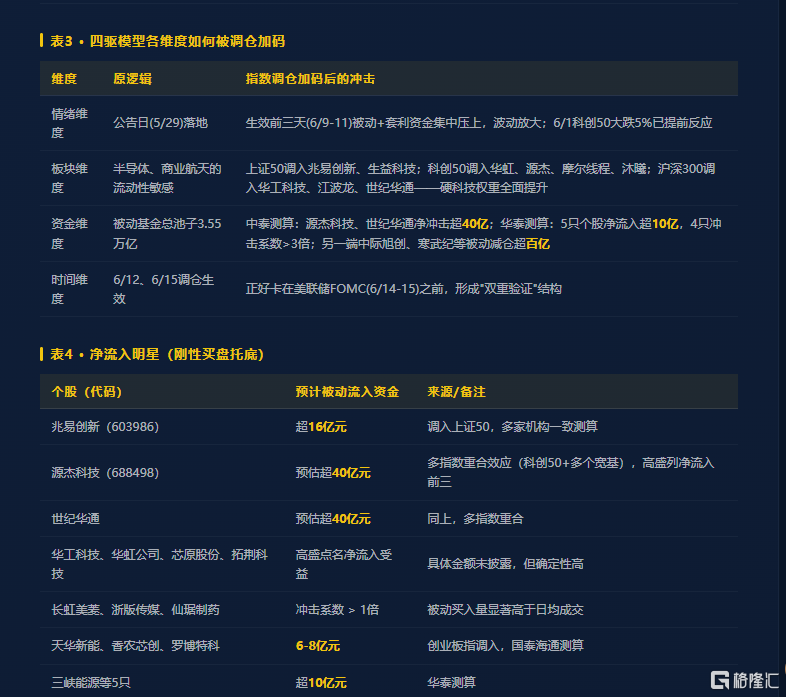The width and height of the screenshot is (786, 697).
Task: Click the note '同上，多指数重合'
Action: click(x=475, y=518)
